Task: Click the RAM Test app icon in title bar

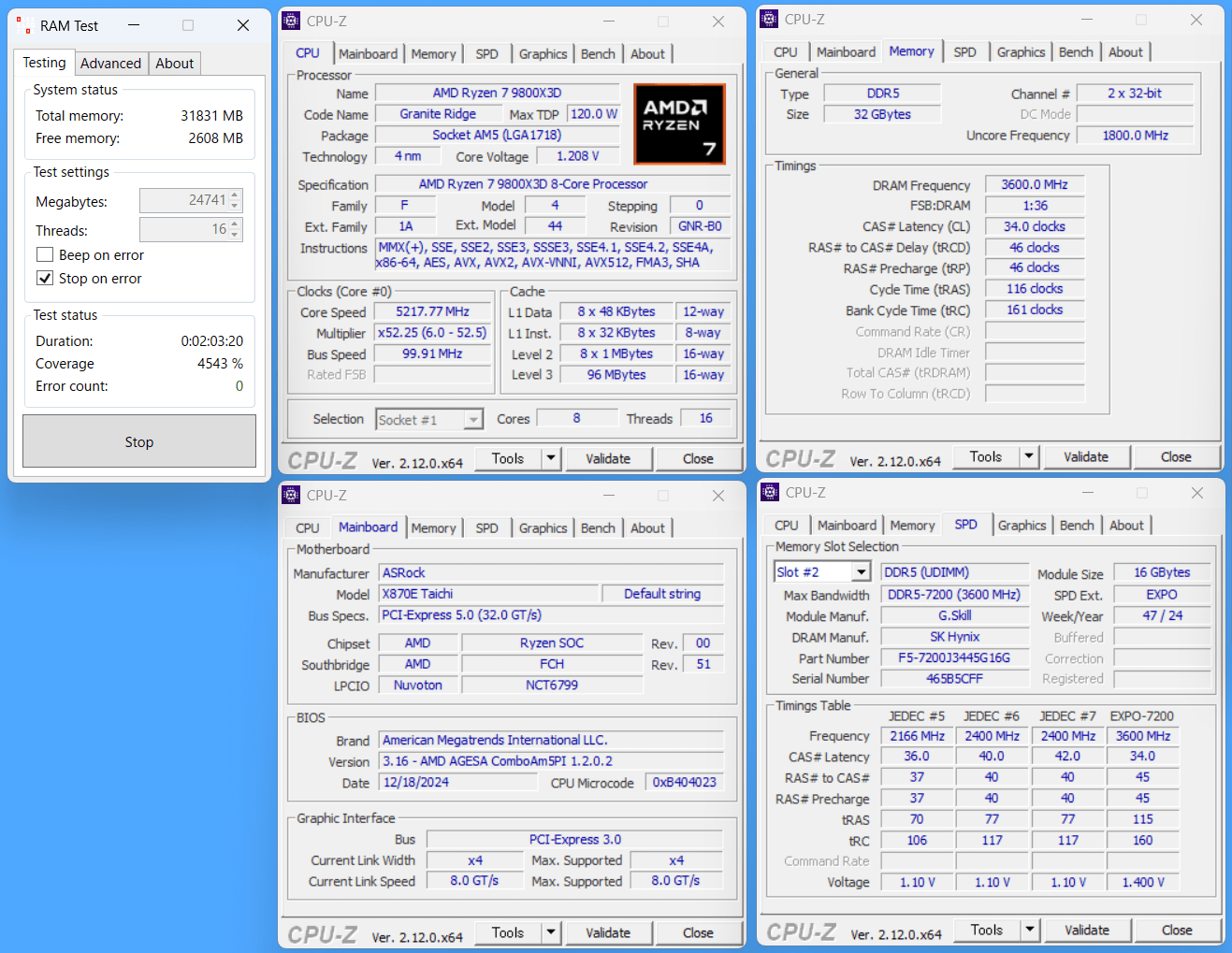Action: pos(23,26)
